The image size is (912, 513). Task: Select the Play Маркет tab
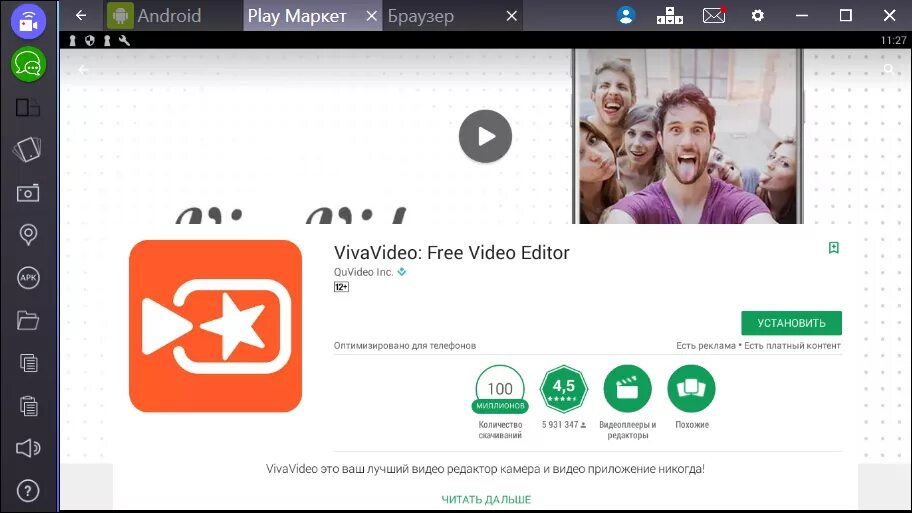pos(297,16)
